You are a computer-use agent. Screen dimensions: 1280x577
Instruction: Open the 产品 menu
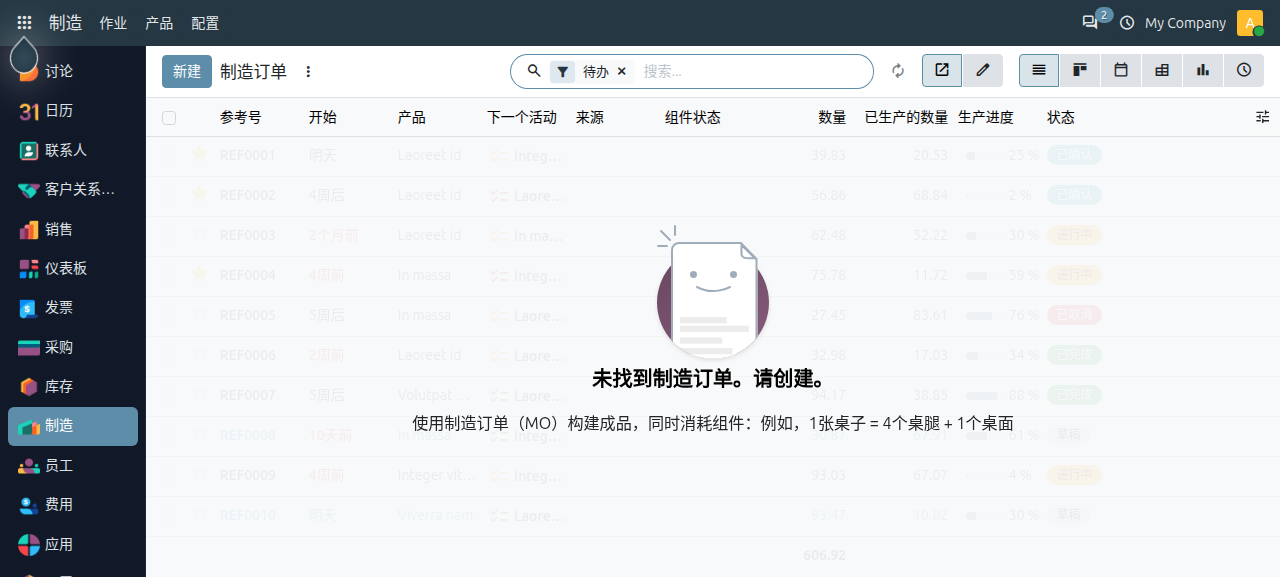159,23
